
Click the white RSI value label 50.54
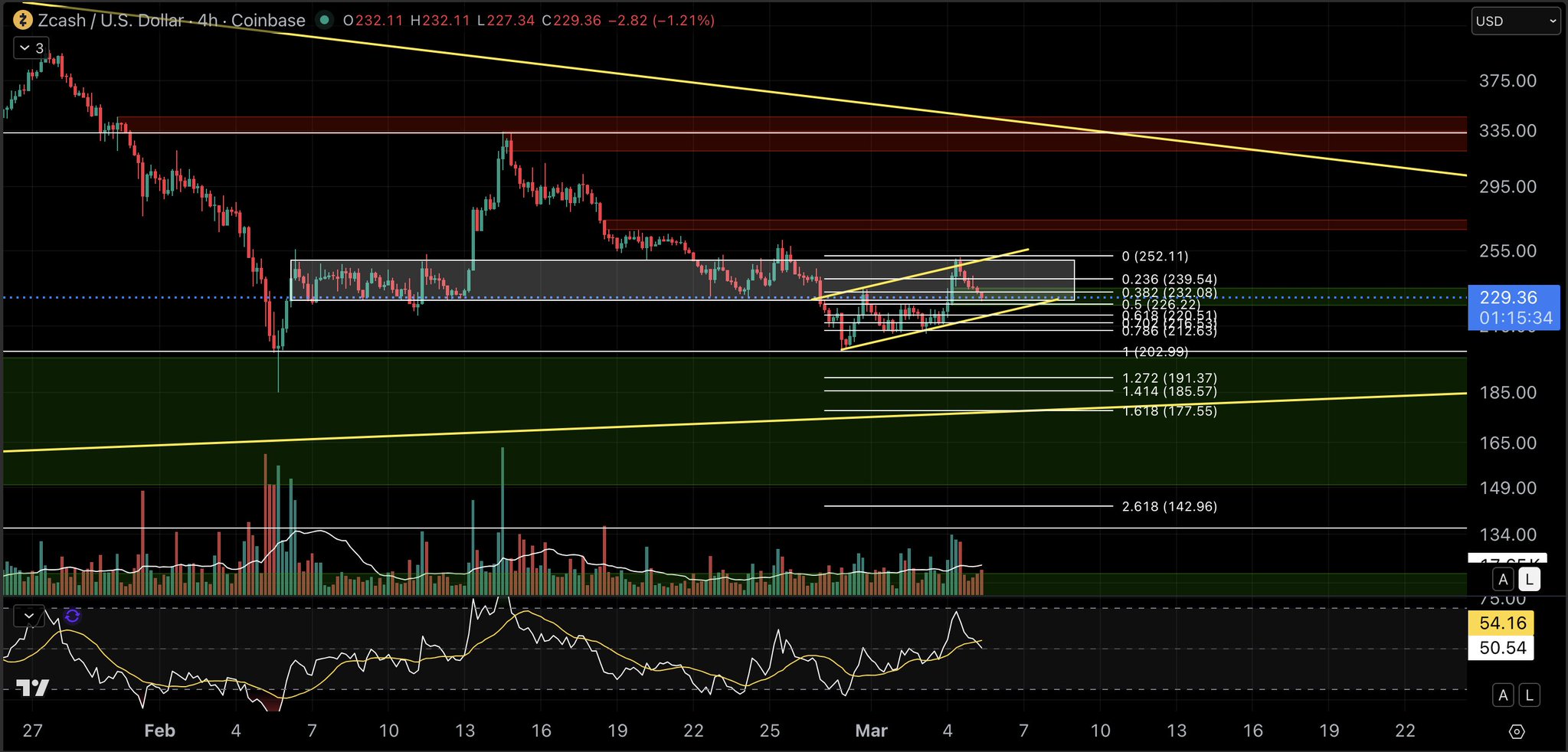(x=1502, y=648)
